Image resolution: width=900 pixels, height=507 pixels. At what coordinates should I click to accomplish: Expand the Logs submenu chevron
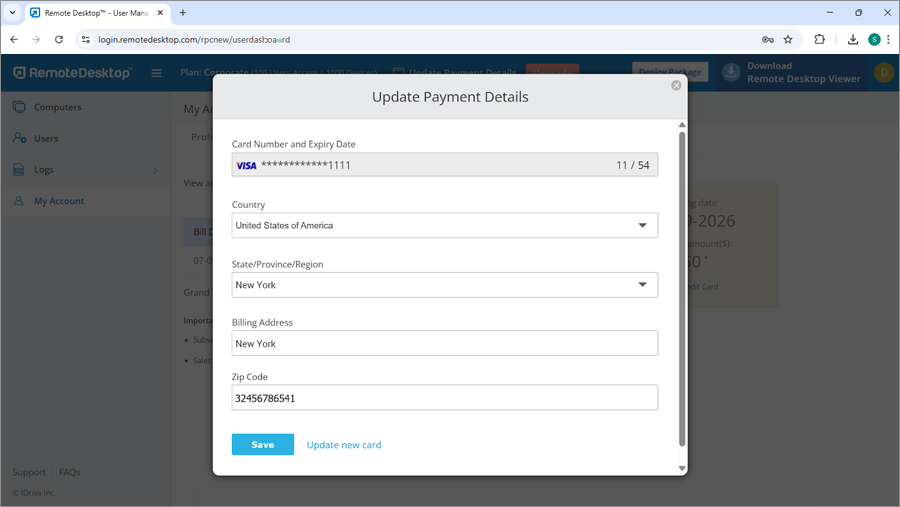155,171
